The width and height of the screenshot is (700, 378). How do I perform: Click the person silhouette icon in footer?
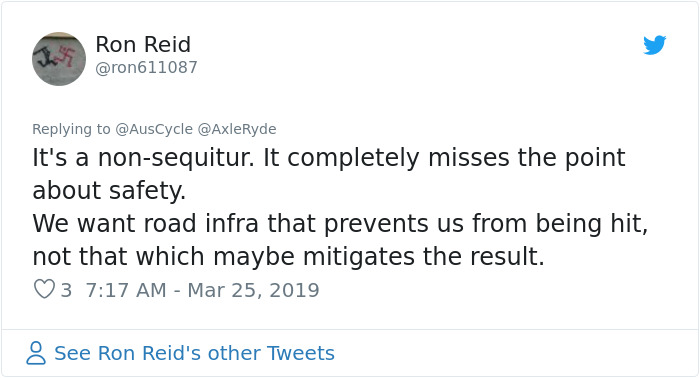tap(36, 353)
